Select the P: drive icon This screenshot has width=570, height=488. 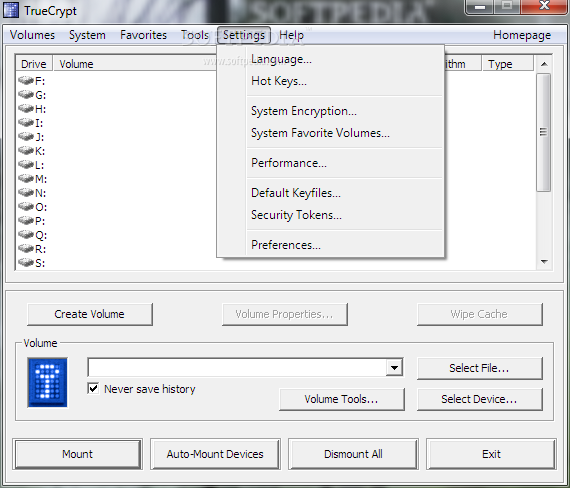pyautogui.click(x=26, y=220)
